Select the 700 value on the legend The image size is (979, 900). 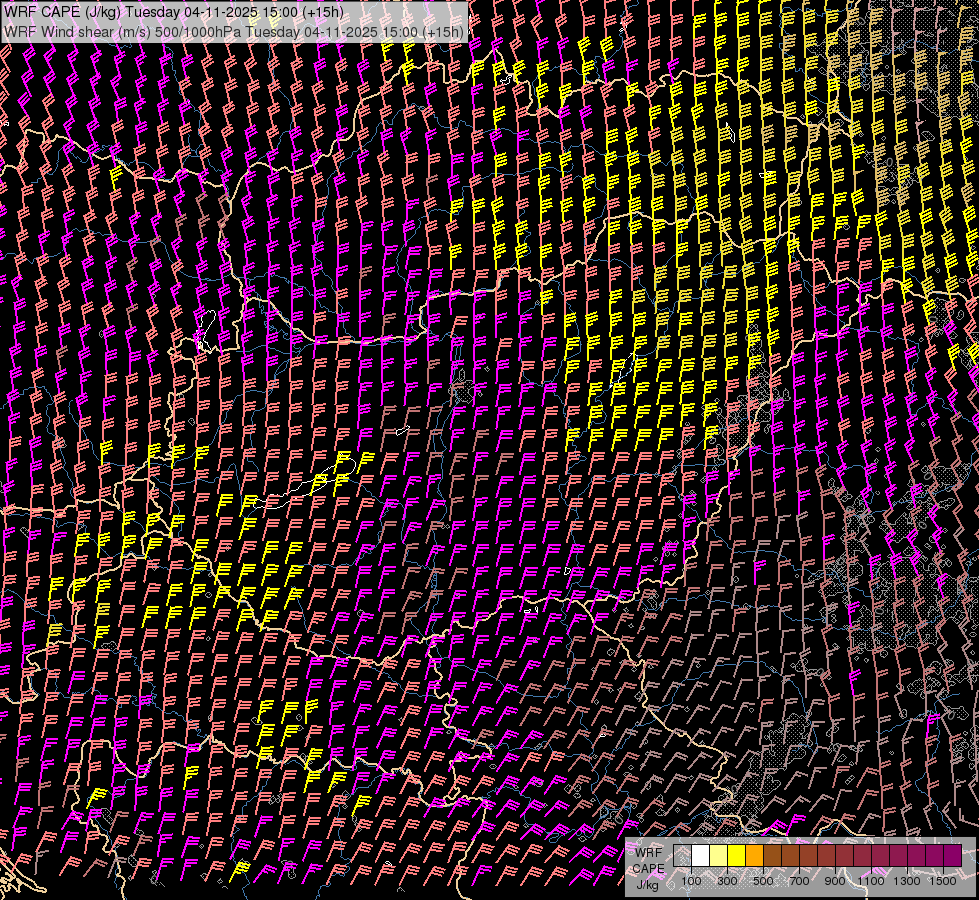click(x=799, y=881)
